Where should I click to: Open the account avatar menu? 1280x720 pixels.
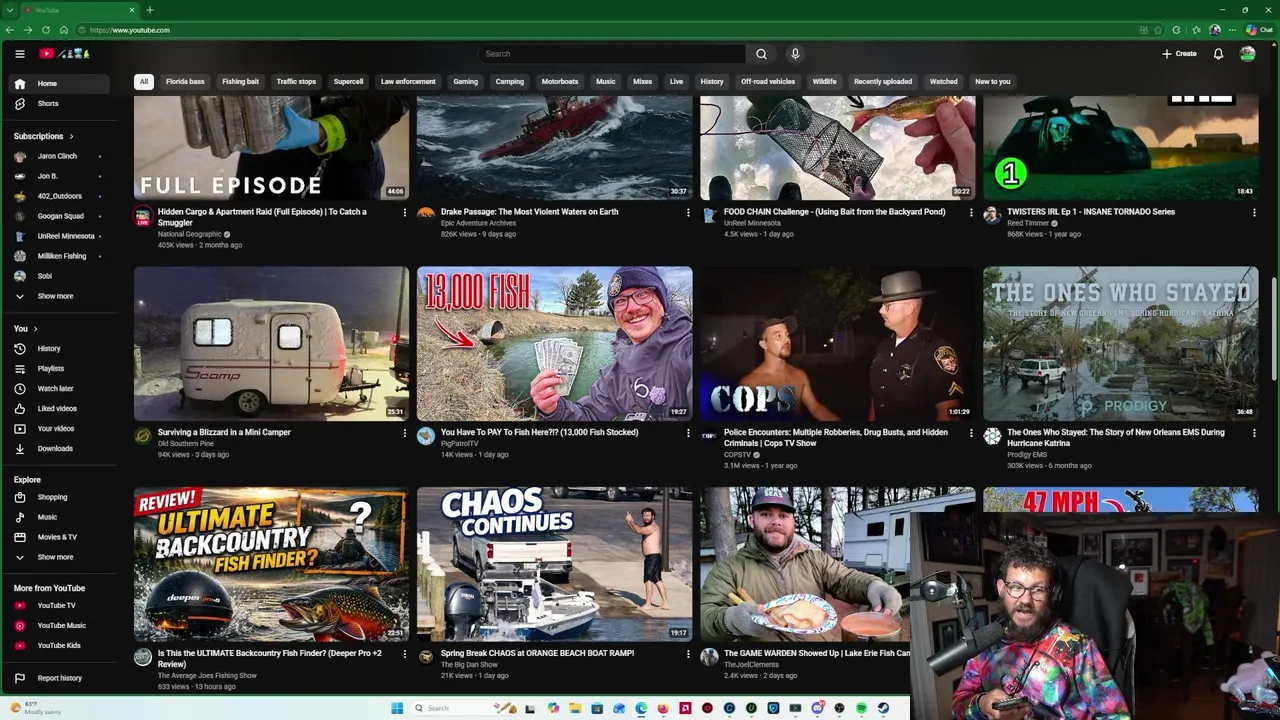pos(1247,54)
